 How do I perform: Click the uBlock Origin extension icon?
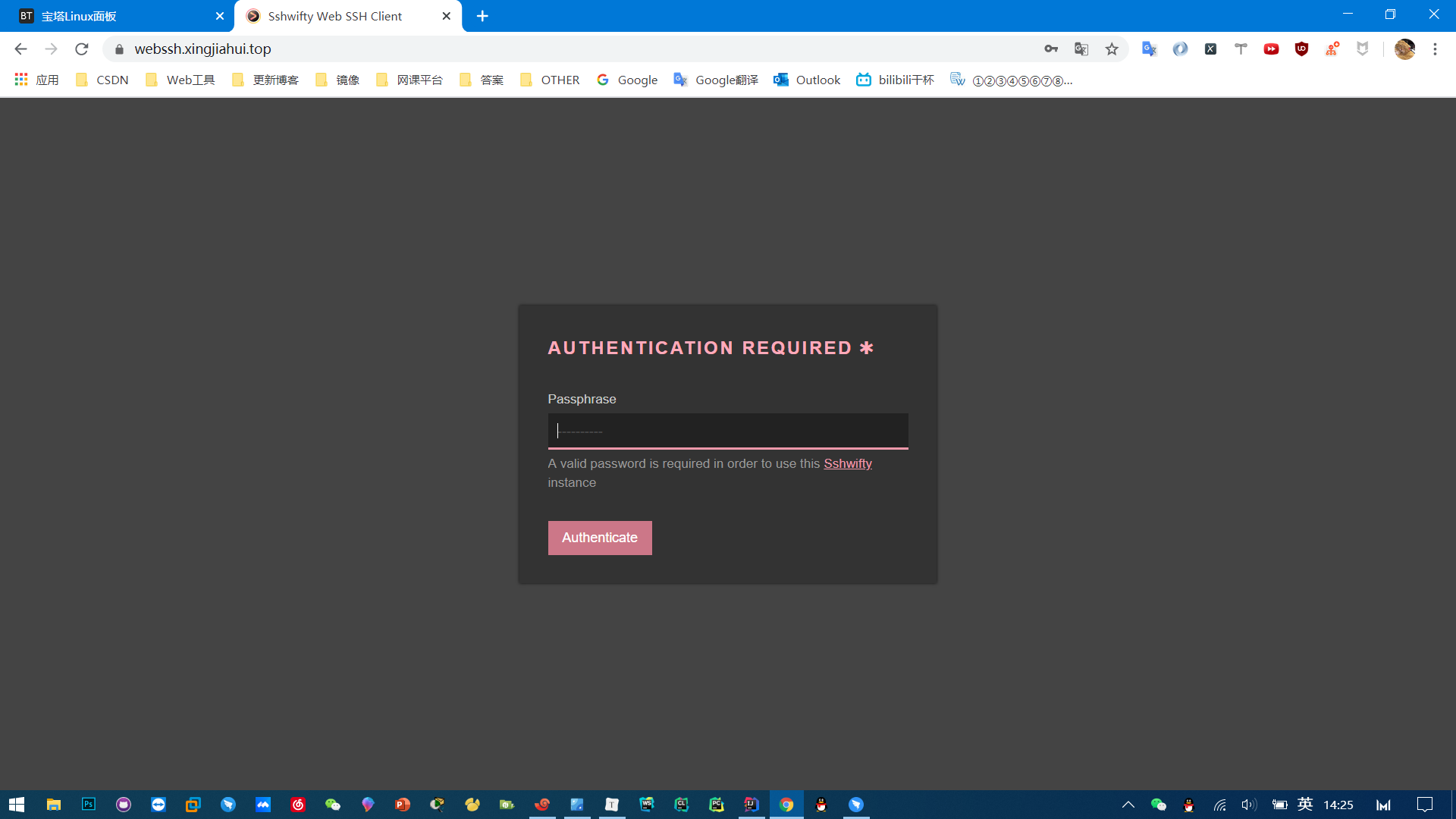click(x=1301, y=49)
